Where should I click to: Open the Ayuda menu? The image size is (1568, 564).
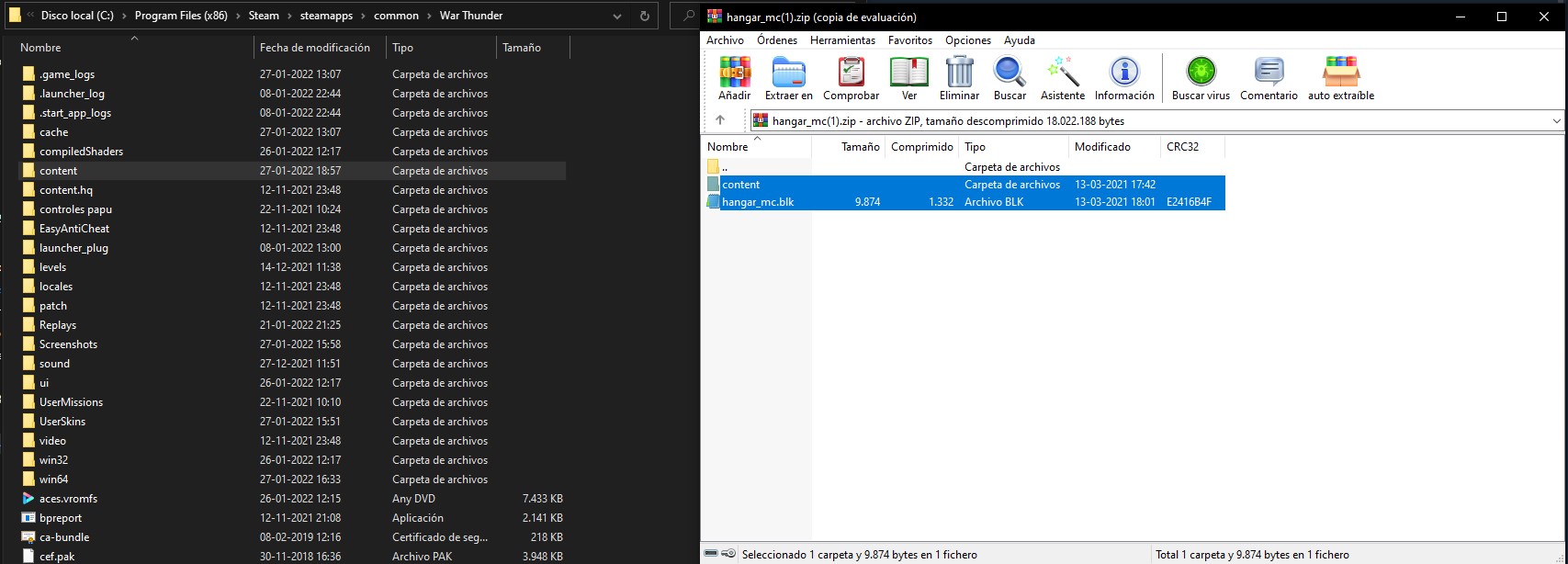click(x=1020, y=40)
